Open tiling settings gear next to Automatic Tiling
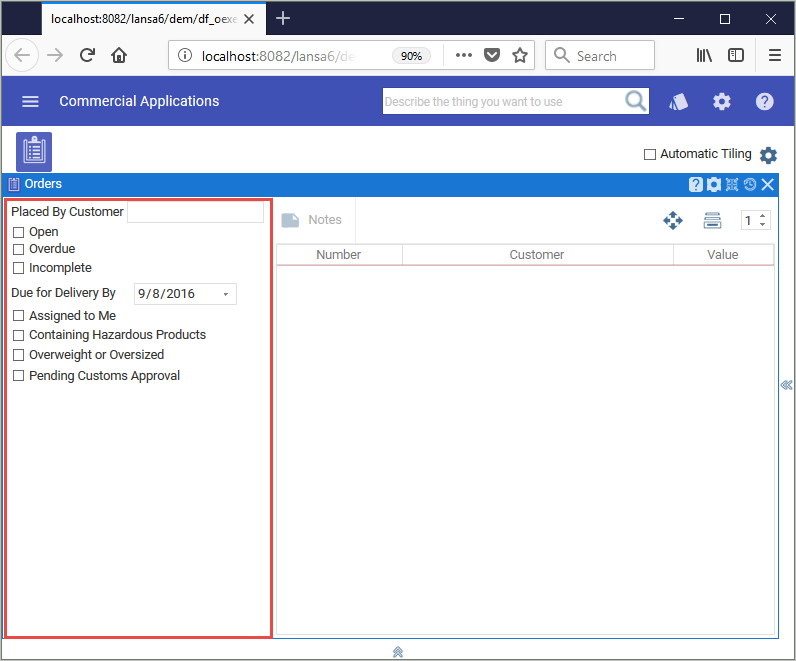The width and height of the screenshot is (796, 661). (x=768, y=155)
